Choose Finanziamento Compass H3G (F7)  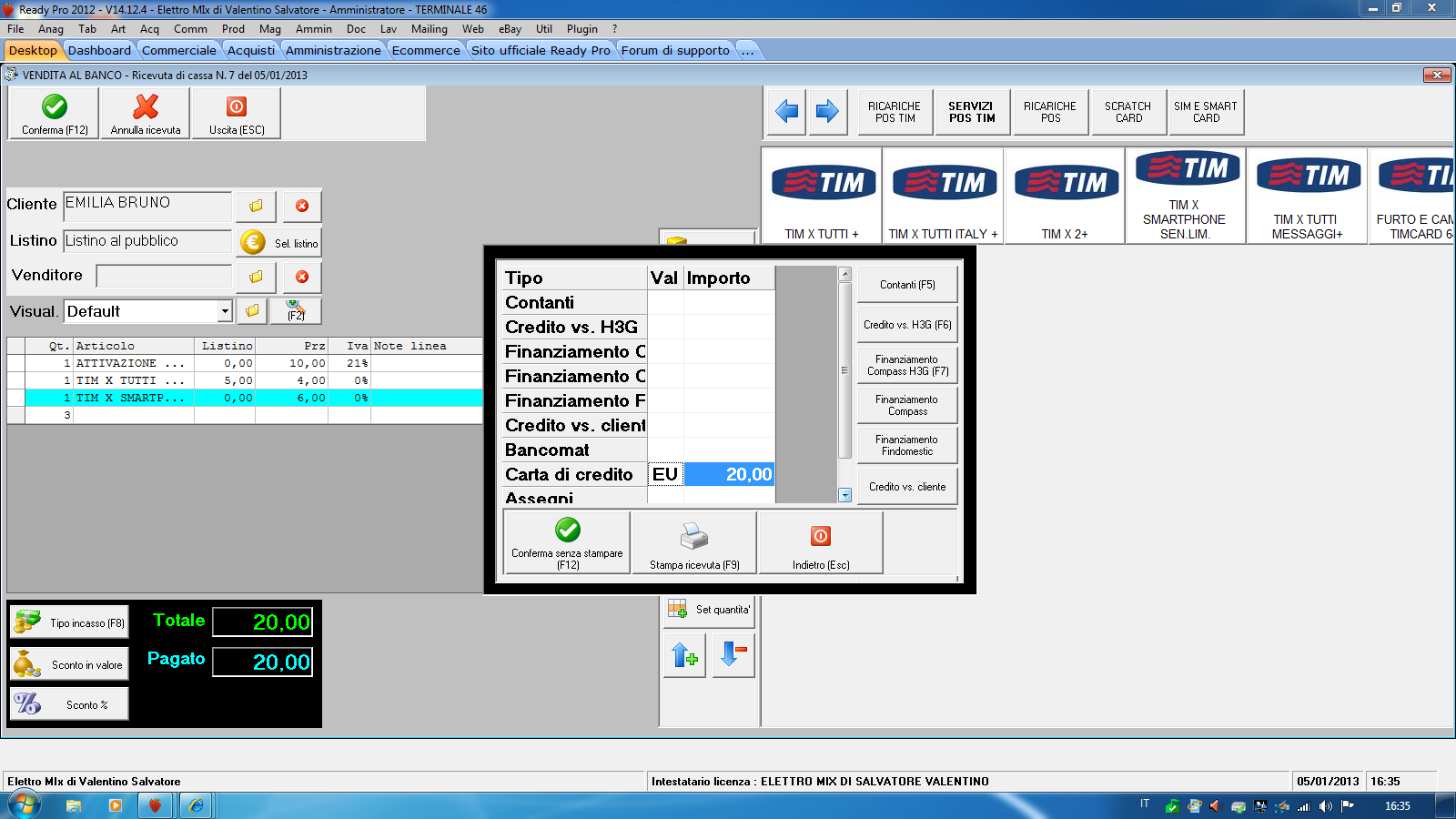[x=907, y=365]
